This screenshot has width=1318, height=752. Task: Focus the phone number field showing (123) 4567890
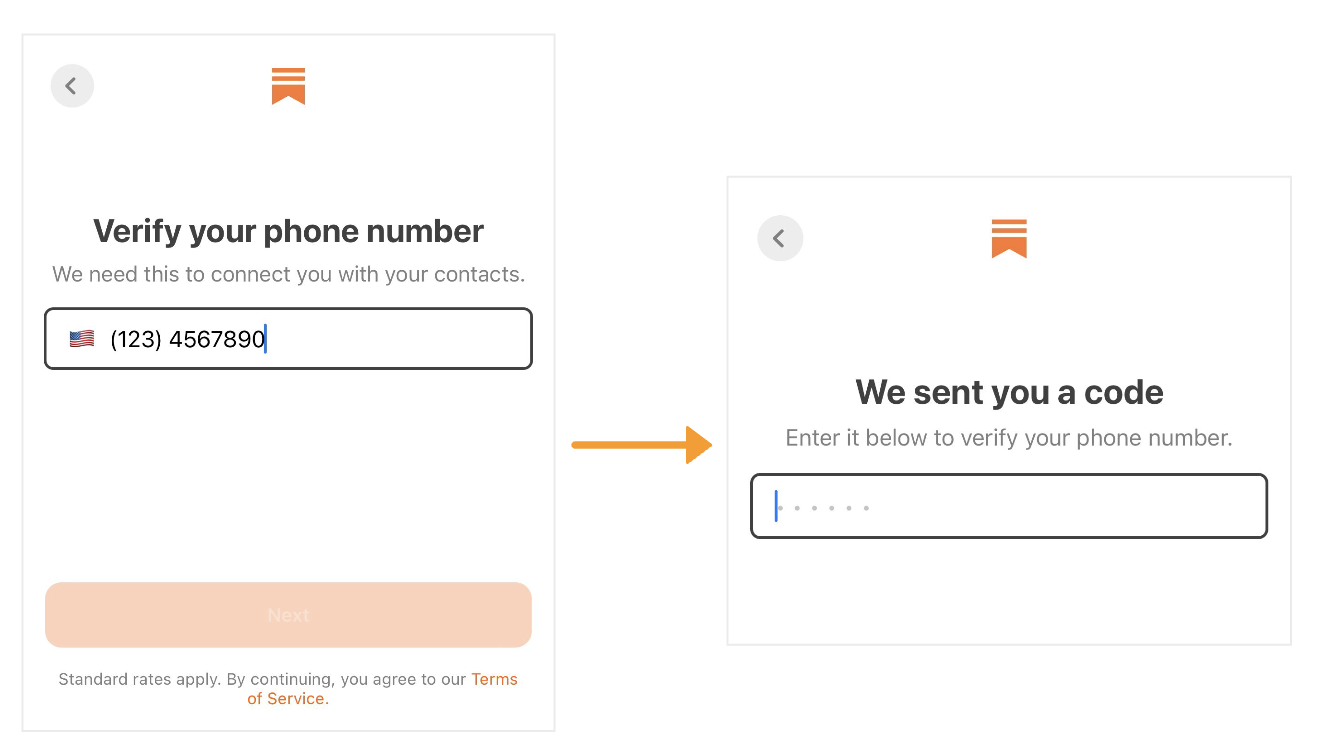point(288,339)
